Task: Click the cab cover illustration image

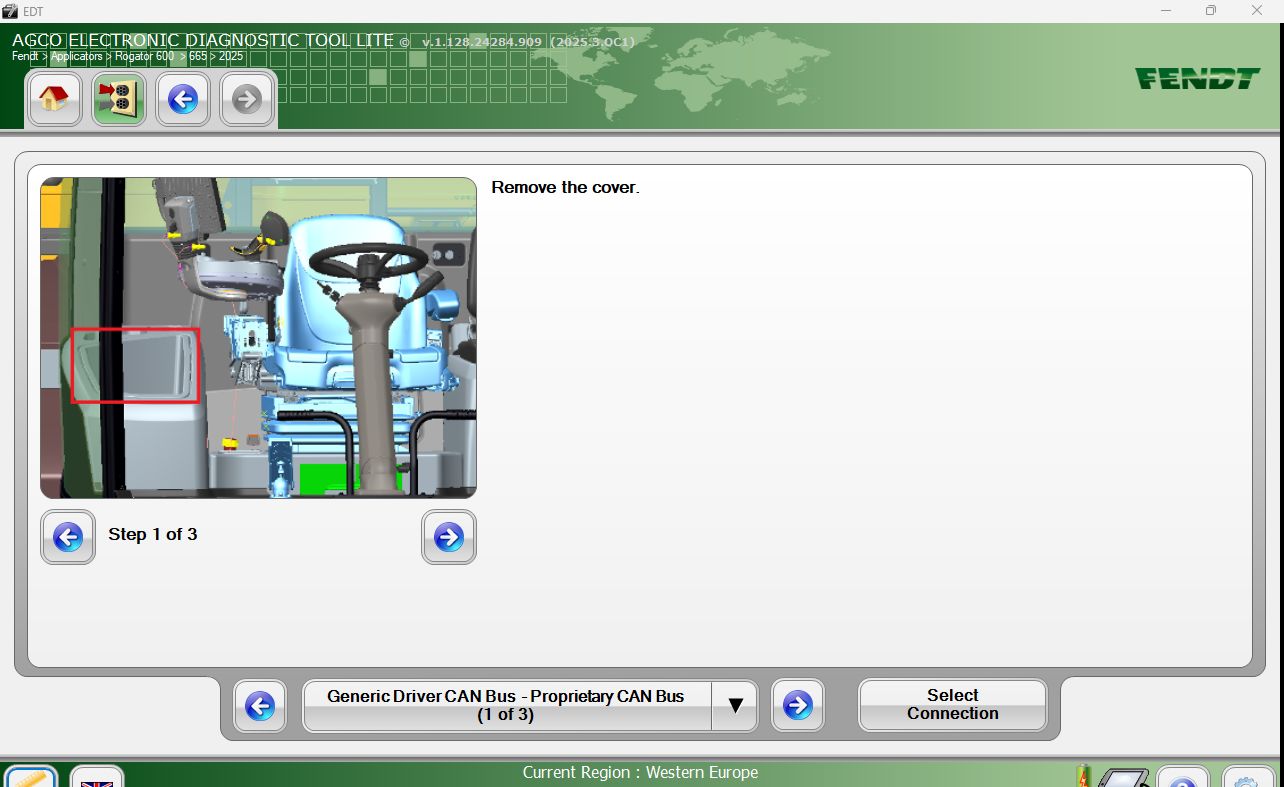Action: [x=258, y=338]
